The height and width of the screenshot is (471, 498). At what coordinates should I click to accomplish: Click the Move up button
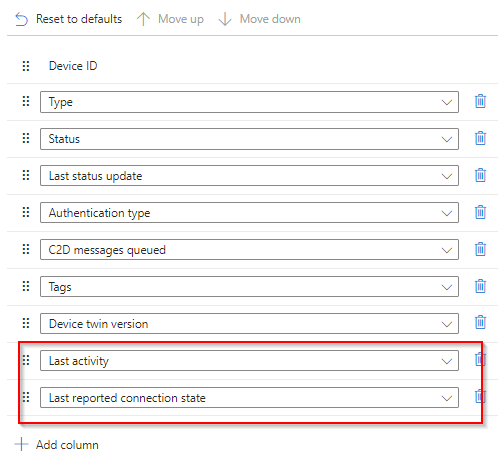[x=170, y=19]
